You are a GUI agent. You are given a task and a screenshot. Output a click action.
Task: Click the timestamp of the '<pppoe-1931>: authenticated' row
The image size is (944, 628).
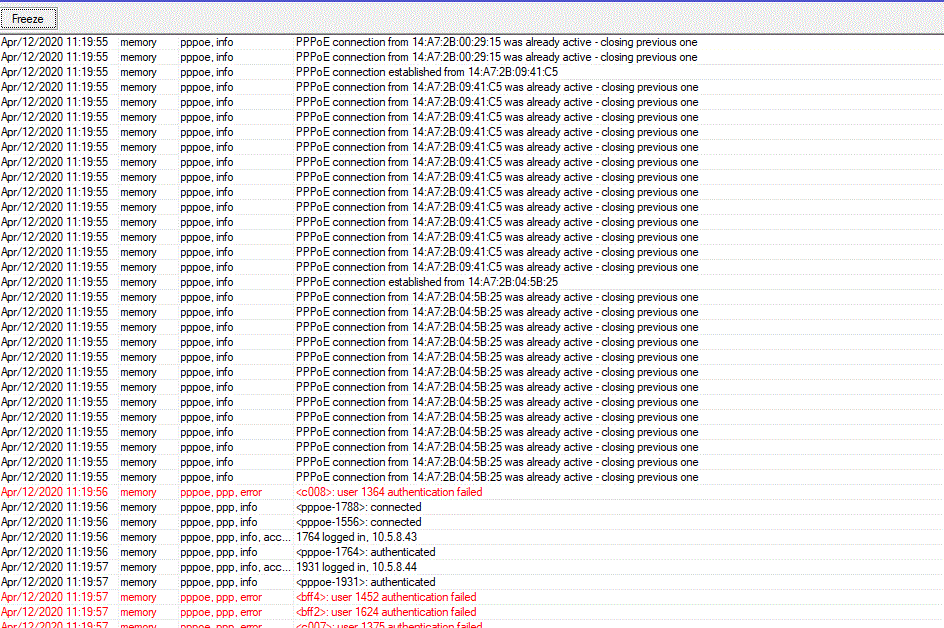click(x=55, y=582)
